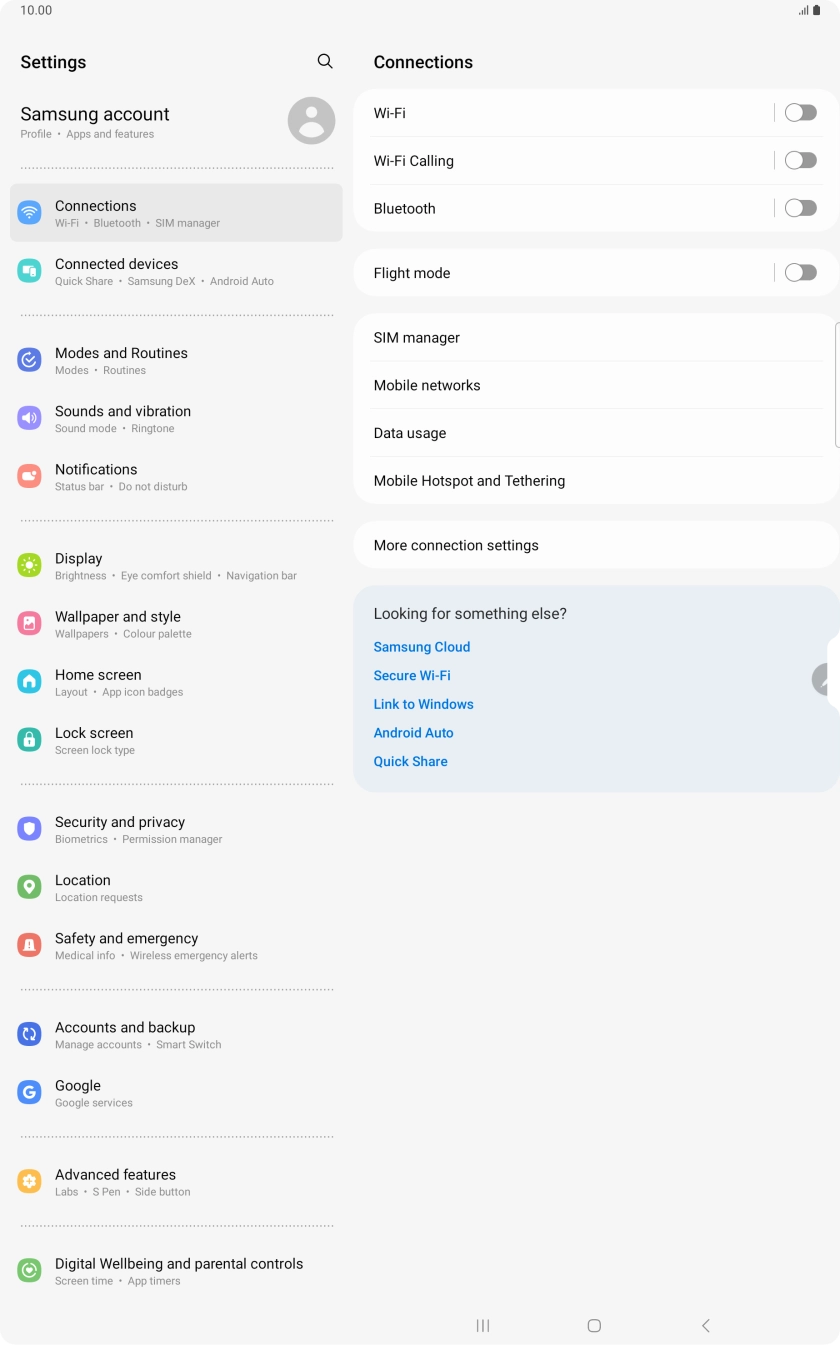Select Security and privacy in sidebar
Viewport: 840px width, 1345px height.
point(120,829)
